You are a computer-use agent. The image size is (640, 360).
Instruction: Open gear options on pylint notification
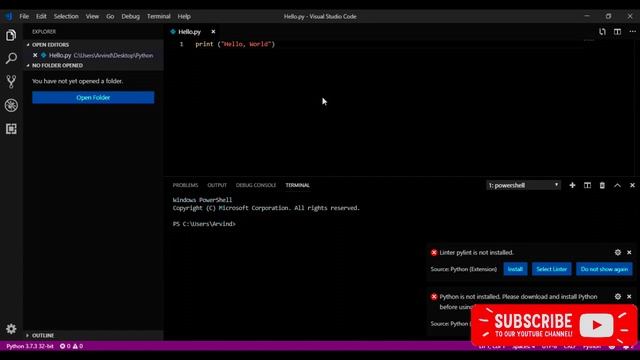pyautogui.click(x=618, y=253)
